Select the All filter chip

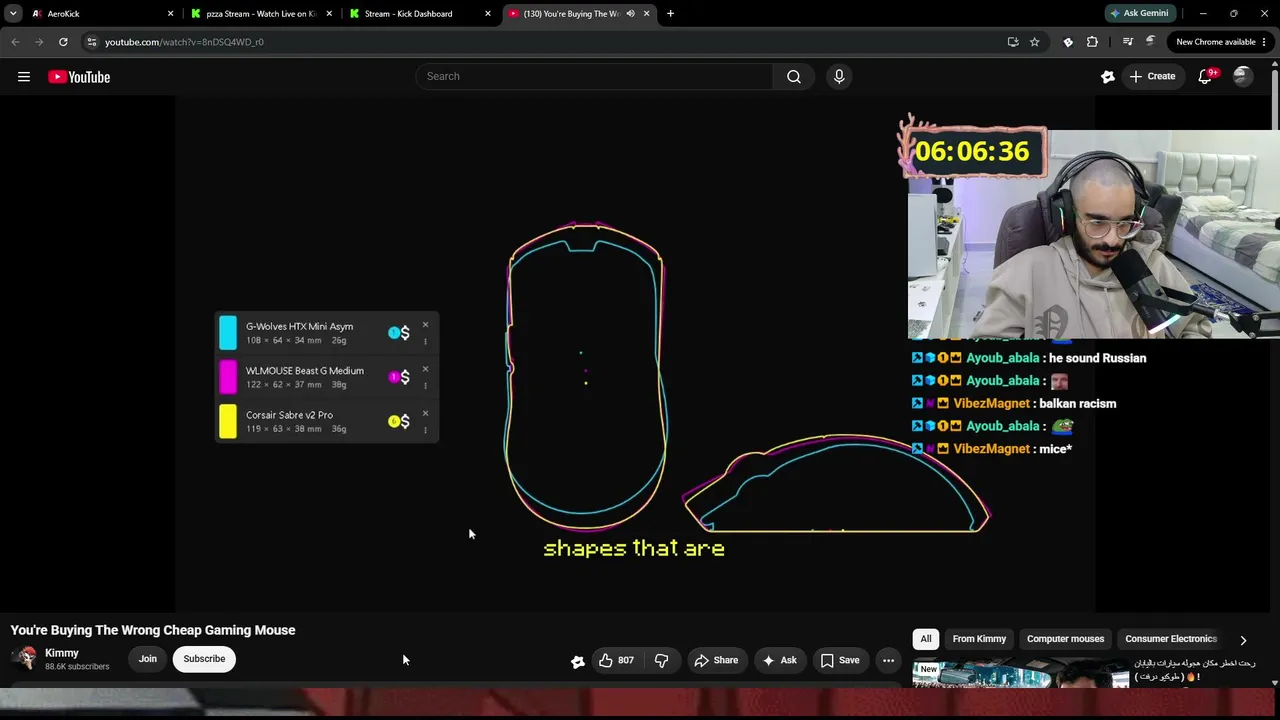[926, 639]
